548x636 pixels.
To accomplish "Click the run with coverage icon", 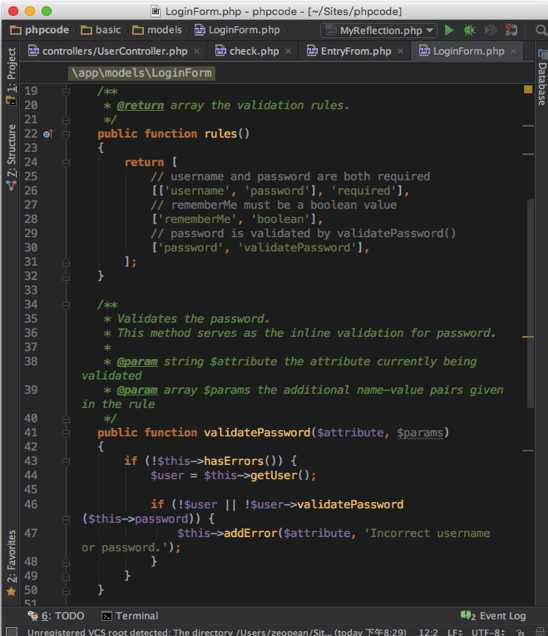I will tap(490, 30).
